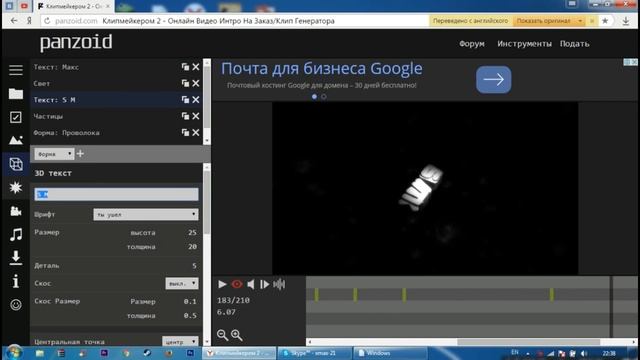This screenshot has height=360, width=640.
Task: Reload the panzoid page
Action: pos(47,21)
